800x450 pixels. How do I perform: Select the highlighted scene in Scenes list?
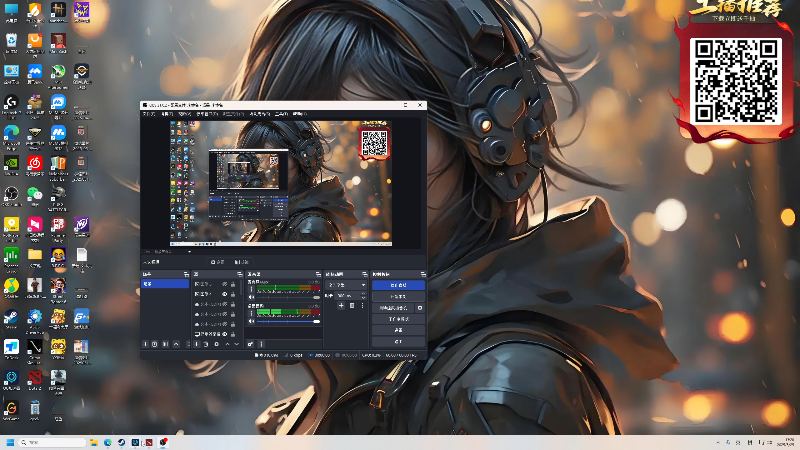[x=165, y=284]
